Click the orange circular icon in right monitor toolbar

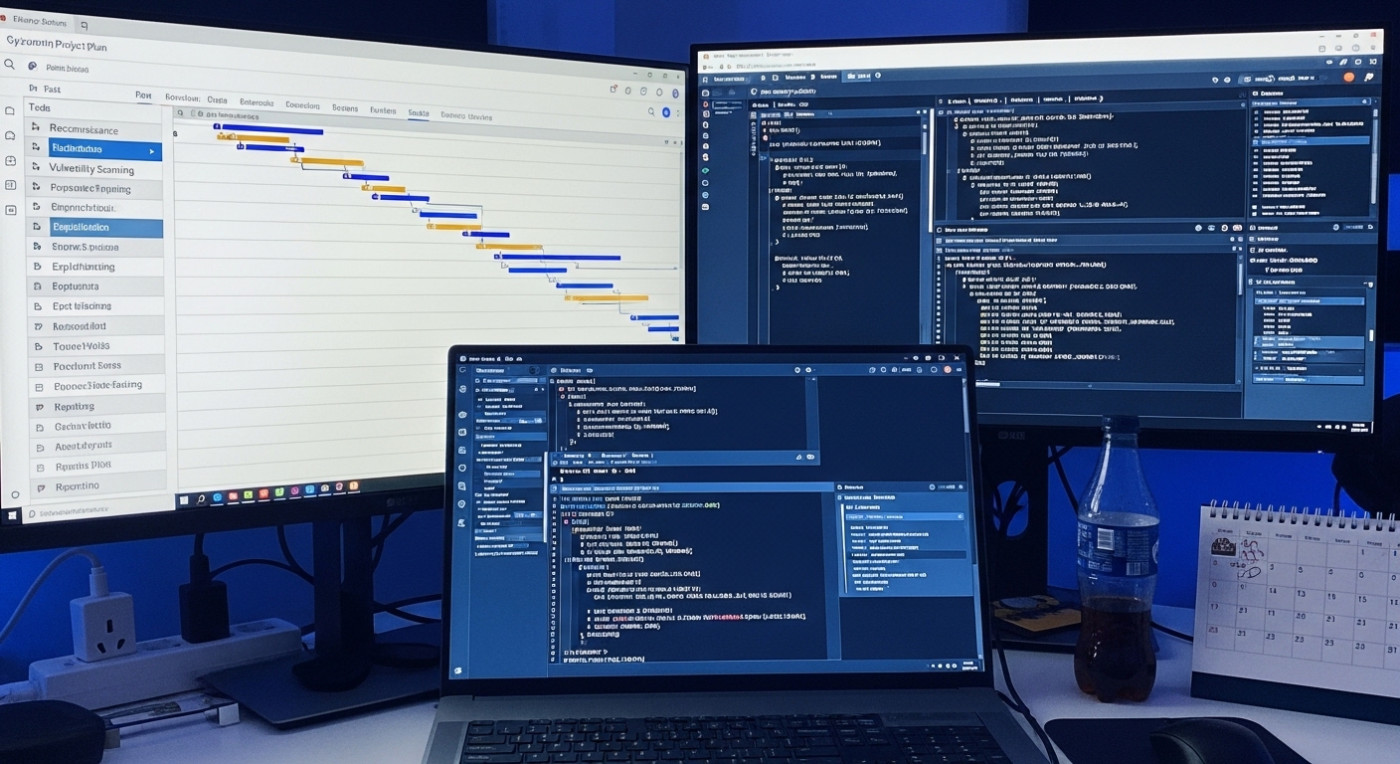1348,77
